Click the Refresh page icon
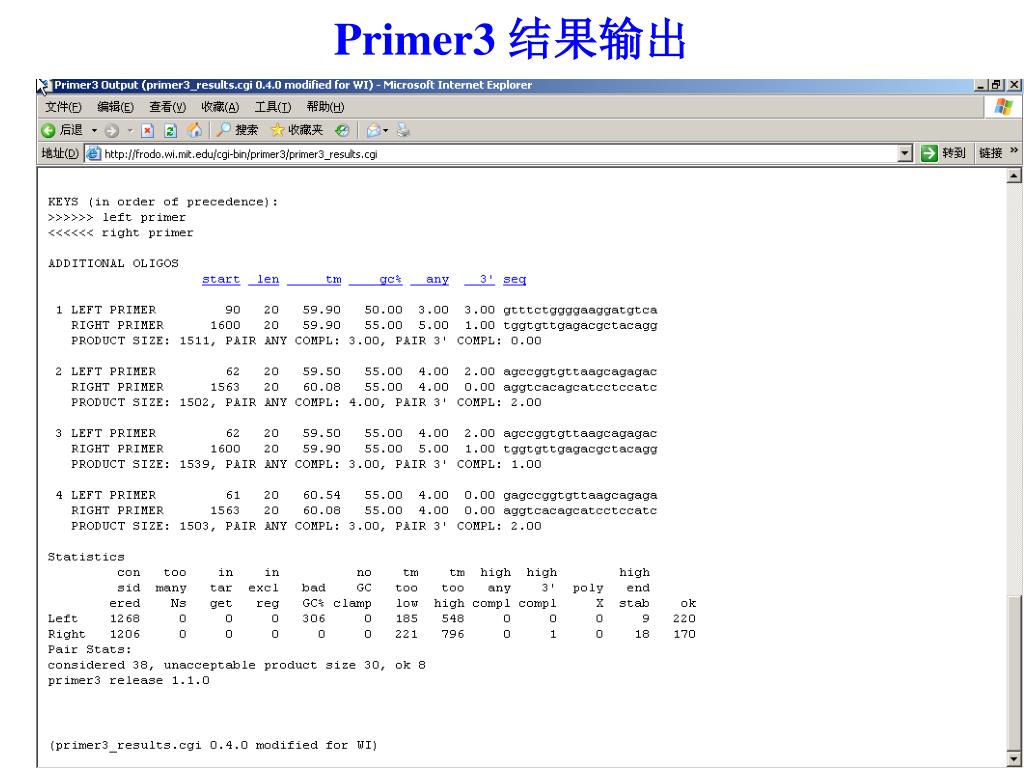 [x=170, y=131]
